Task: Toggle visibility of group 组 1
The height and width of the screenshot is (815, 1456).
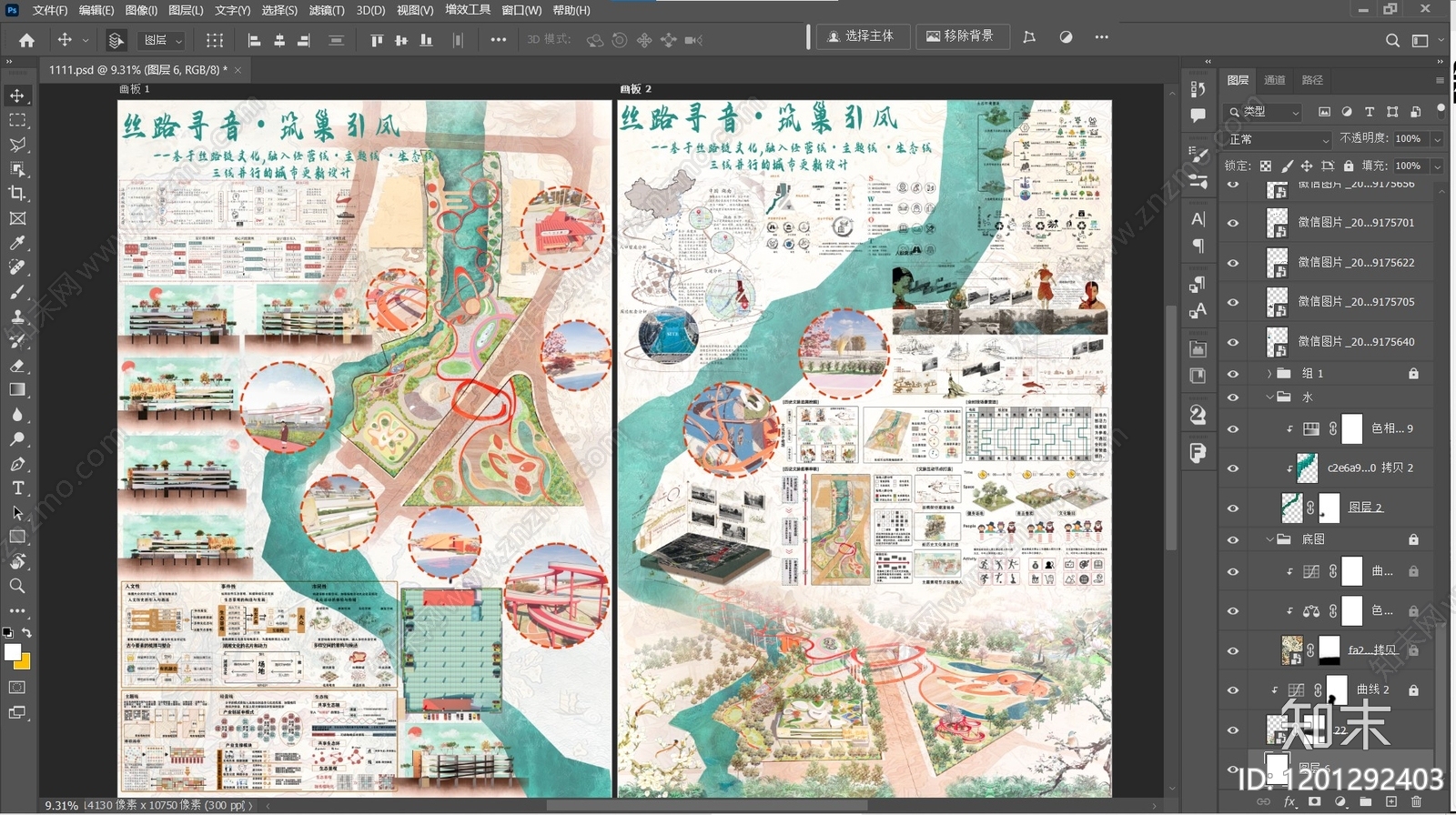Action: (1233, 374)
